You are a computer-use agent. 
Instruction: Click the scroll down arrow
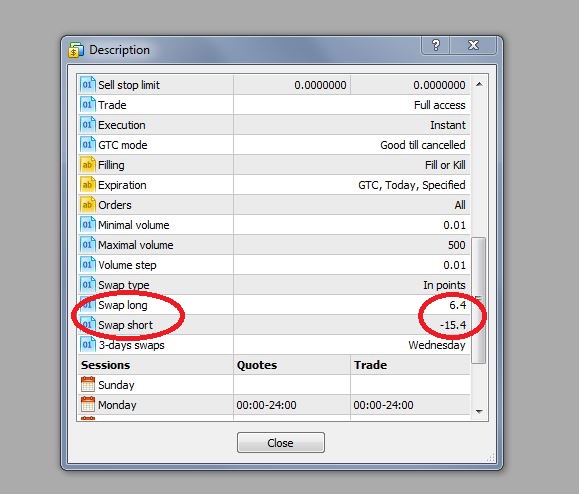(479, 411)
